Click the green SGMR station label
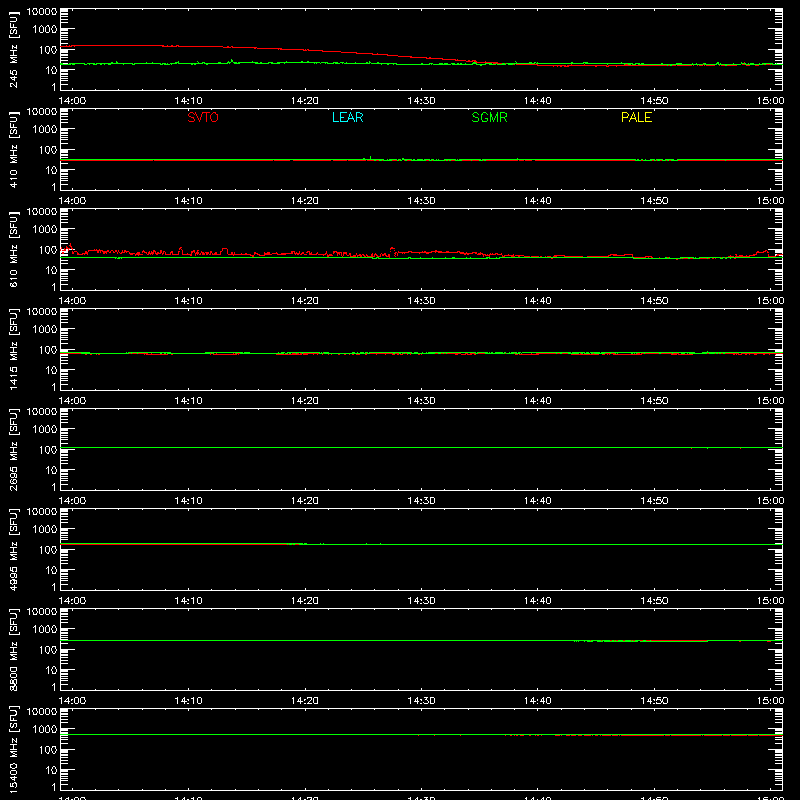 489,117
